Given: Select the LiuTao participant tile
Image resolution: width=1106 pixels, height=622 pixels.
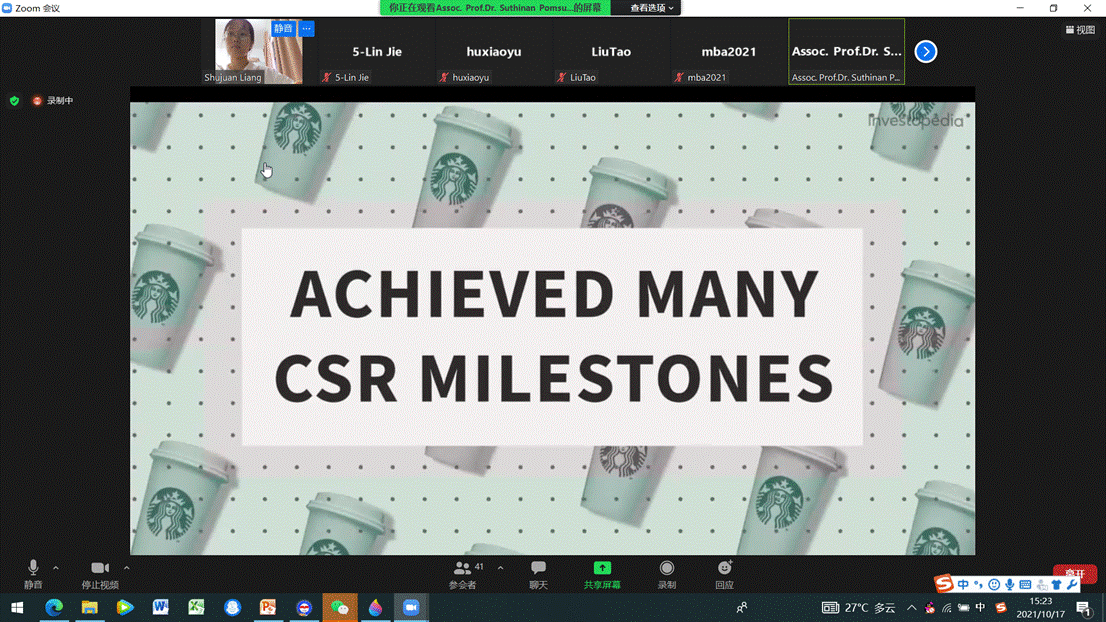Looking at the screenshot, I should 611,52.
